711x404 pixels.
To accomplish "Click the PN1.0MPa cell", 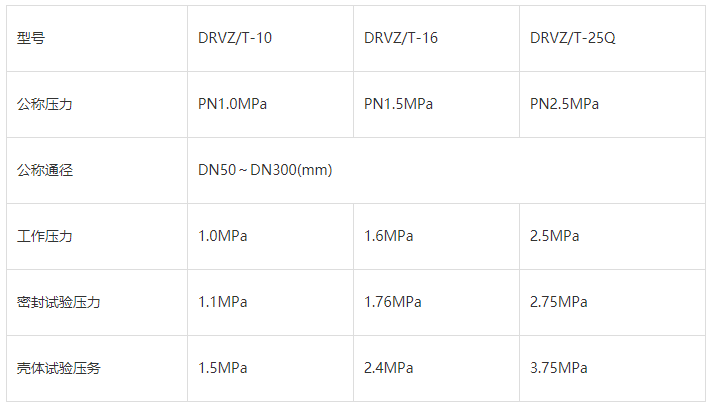I will 232,104.
